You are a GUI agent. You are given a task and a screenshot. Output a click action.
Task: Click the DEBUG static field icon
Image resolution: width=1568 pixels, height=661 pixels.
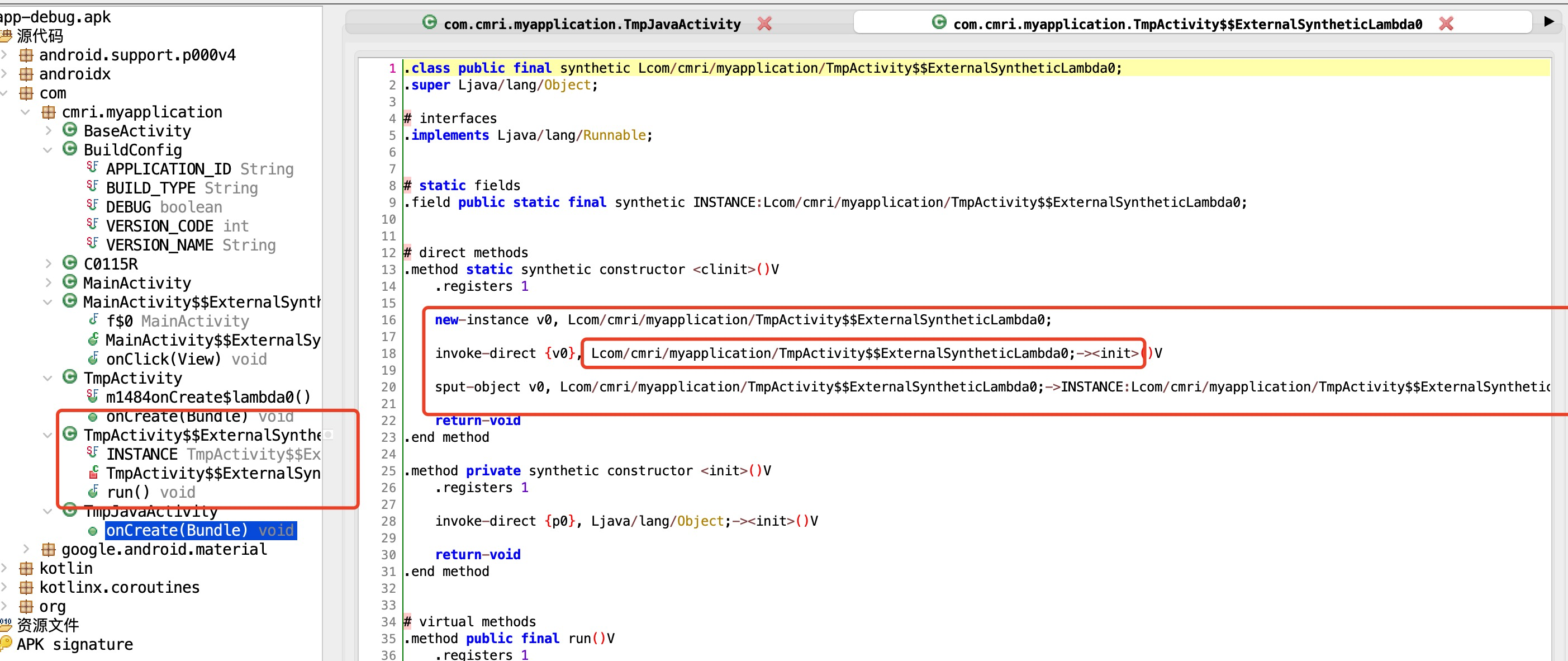point(93,205)
